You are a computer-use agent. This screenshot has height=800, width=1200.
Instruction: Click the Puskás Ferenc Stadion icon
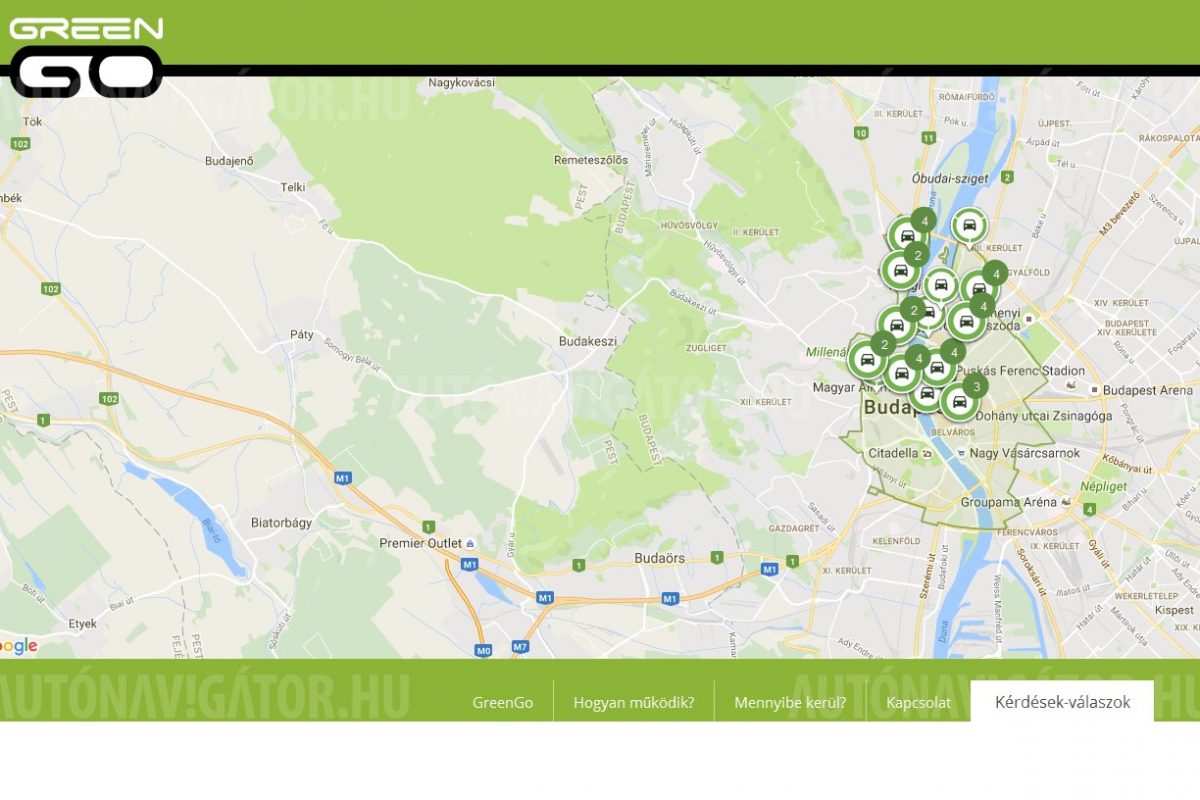tap(1071, 385)
